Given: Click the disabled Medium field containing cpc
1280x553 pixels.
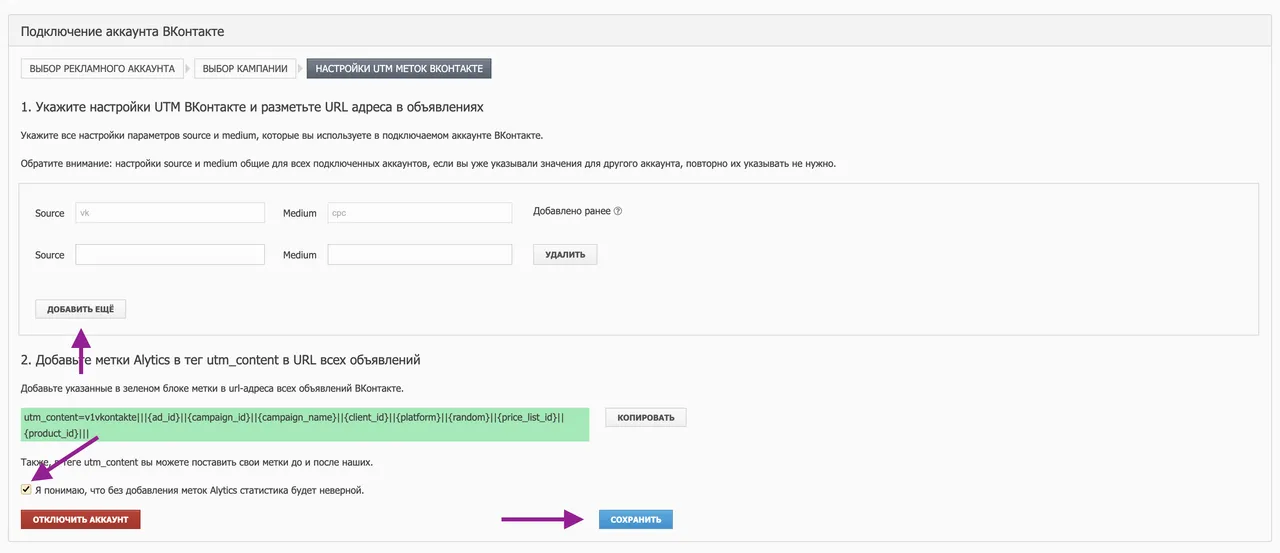Looking at the screenshot, I should click(420, 213).
